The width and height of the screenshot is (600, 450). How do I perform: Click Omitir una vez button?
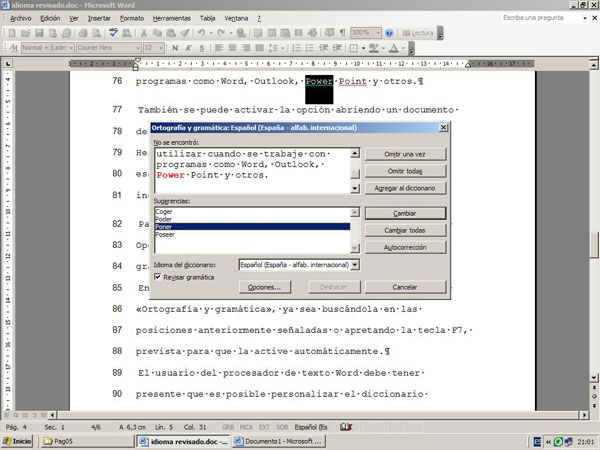405,154
